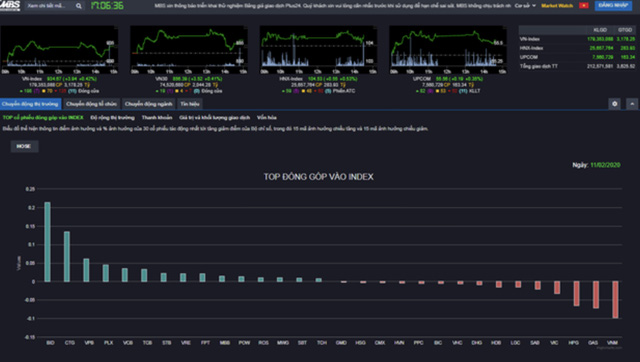Click the VPB bar in chart
Image resolution: width=640 pixels, height=362 pixels.
pos(86,270)
